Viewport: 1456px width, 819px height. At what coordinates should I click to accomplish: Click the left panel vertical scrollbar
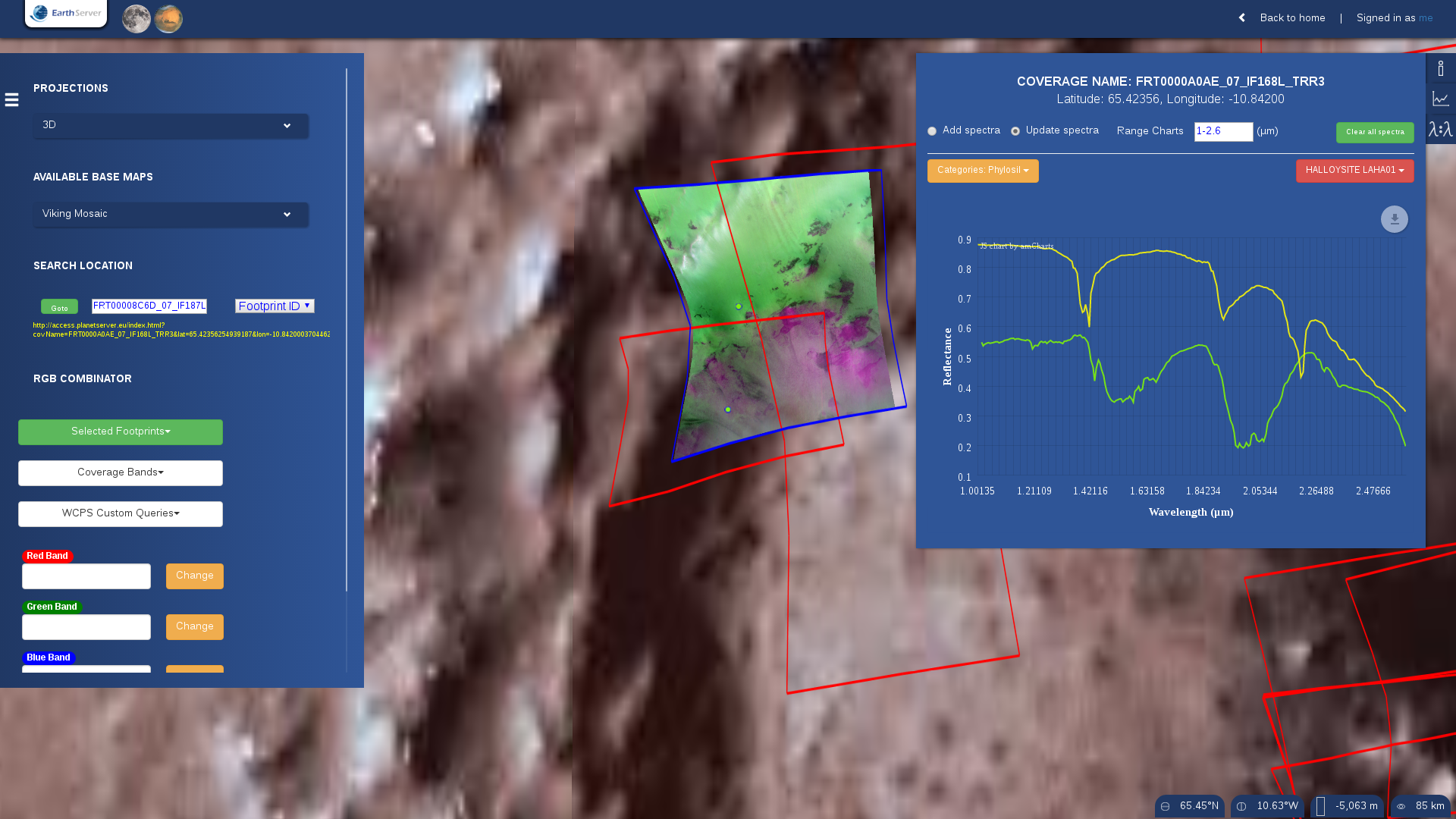pos(347,330)
